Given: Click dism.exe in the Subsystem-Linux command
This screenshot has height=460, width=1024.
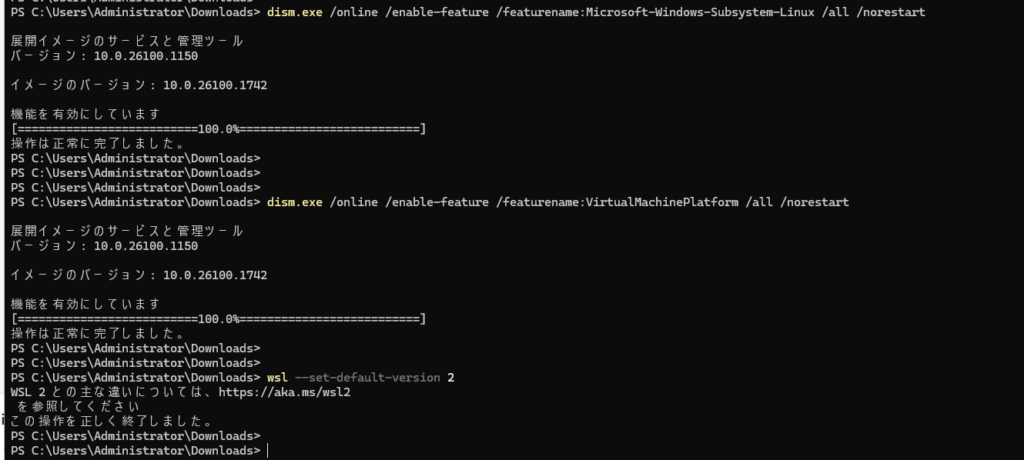Looking at the screenshot, I should click(295, 13).
